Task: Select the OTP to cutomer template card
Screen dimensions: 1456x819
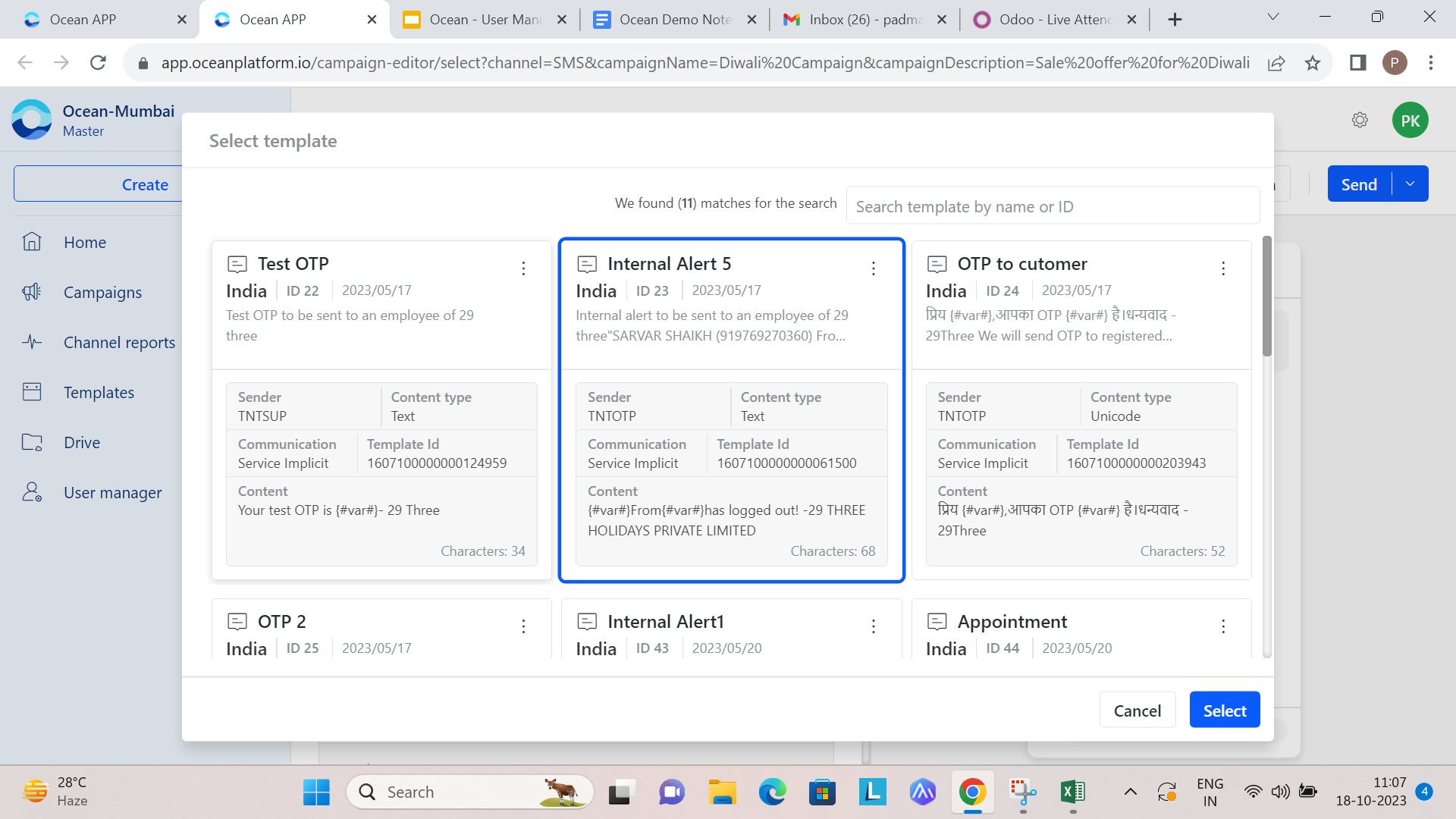Action: point(1081,410)
